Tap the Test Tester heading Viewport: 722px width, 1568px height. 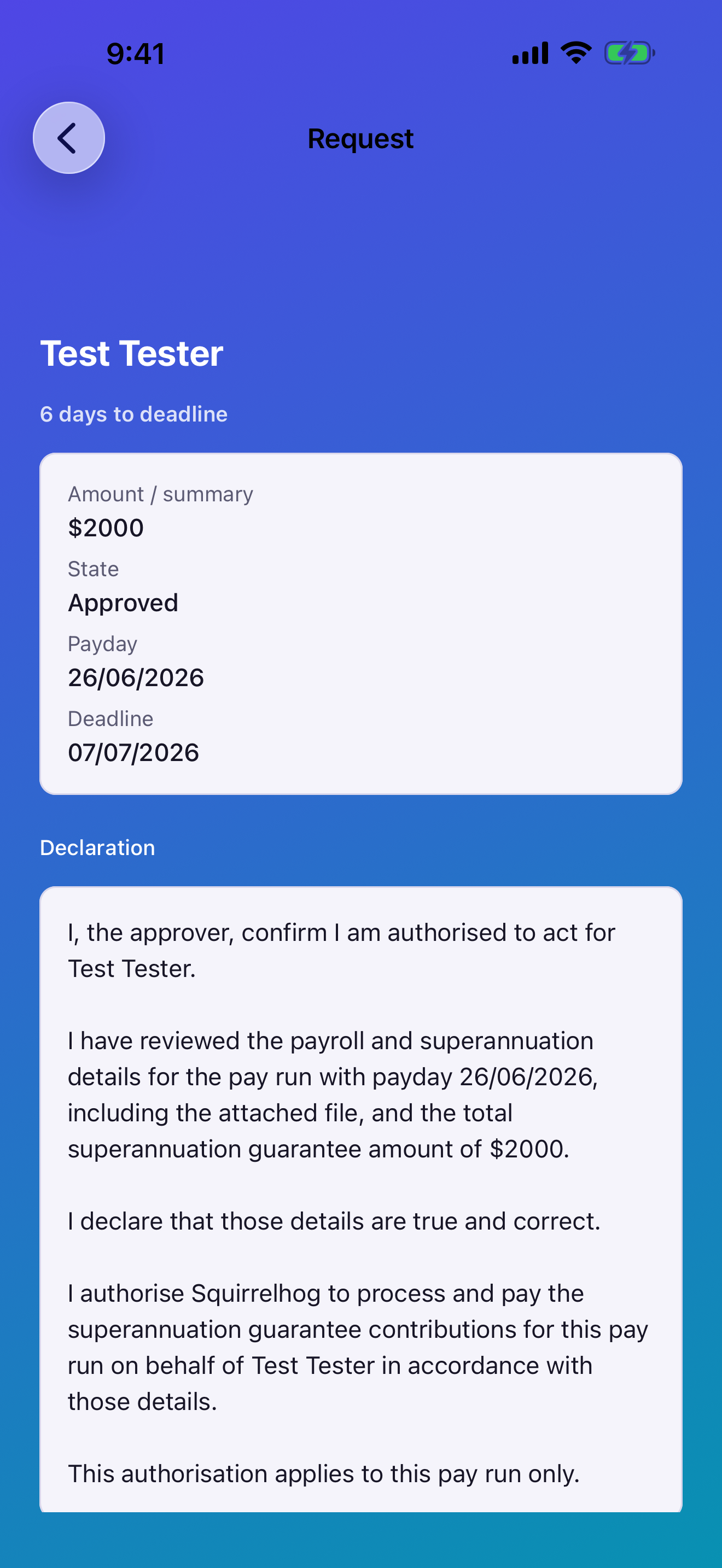point(131,353)
